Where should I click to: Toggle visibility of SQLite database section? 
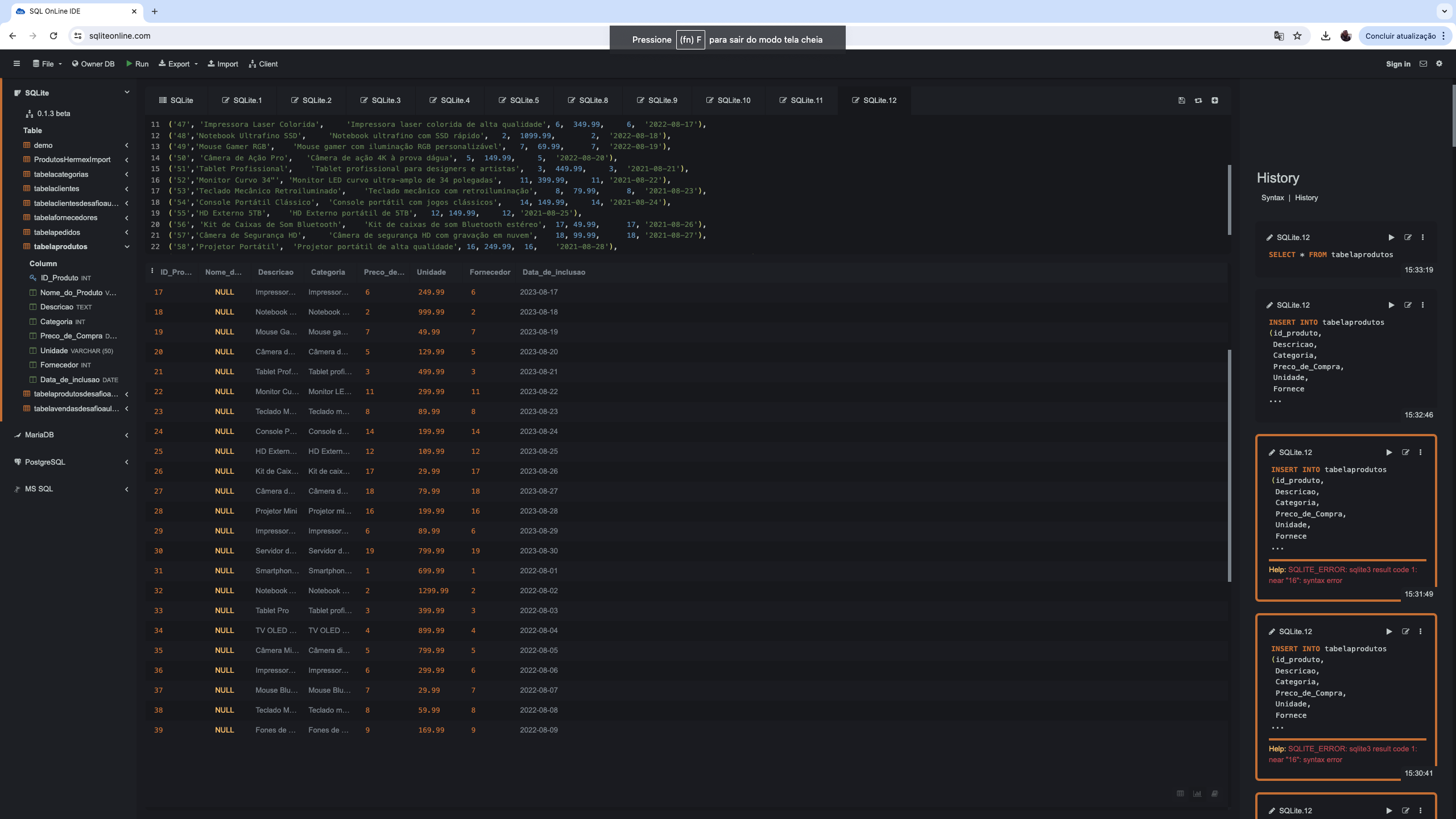pyautogui.click(x=127, y=92)
